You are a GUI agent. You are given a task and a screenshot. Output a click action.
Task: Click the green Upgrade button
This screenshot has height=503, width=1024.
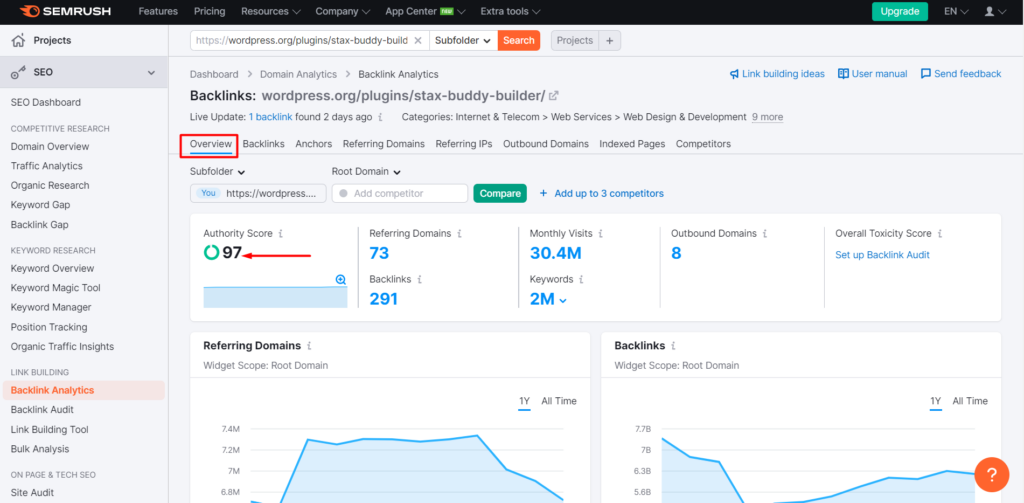click(900, 11)
